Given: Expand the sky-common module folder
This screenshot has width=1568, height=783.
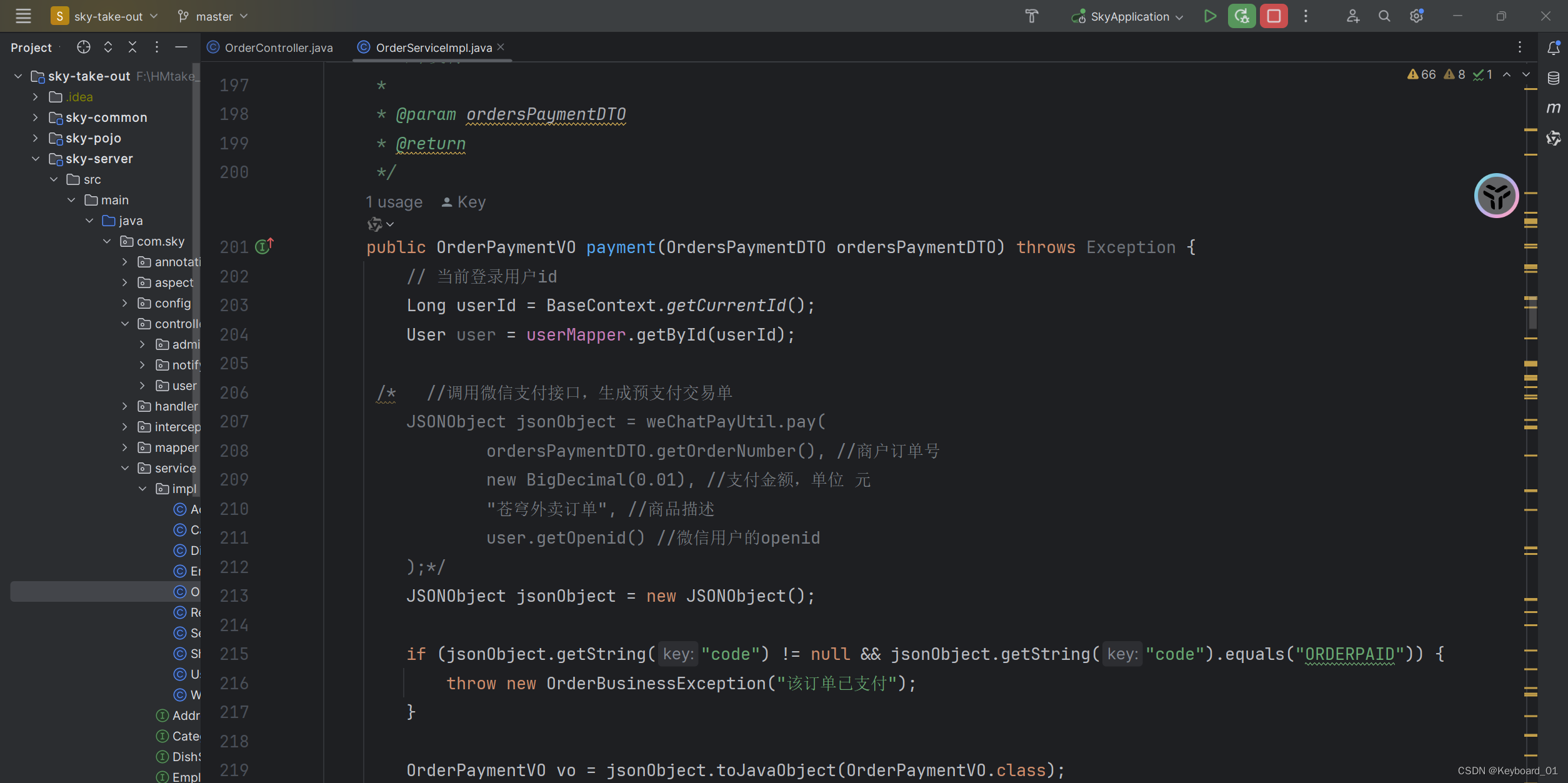Looking at the screenshot, I should 36,117.
